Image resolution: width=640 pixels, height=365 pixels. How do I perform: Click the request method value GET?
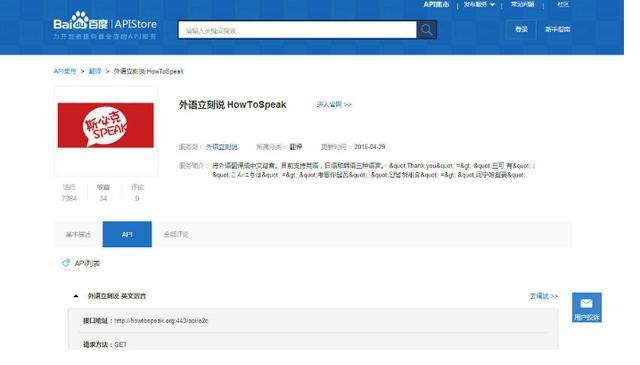121,345
